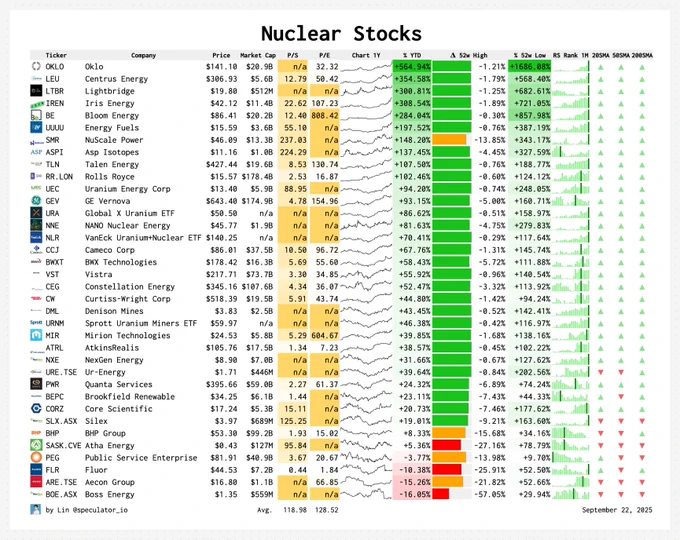The height and width of the screenshot is (540, 680).
Task: Click the Energy Fuels UUUU logo
Action: pyautogui.click(x=36, y=128)
